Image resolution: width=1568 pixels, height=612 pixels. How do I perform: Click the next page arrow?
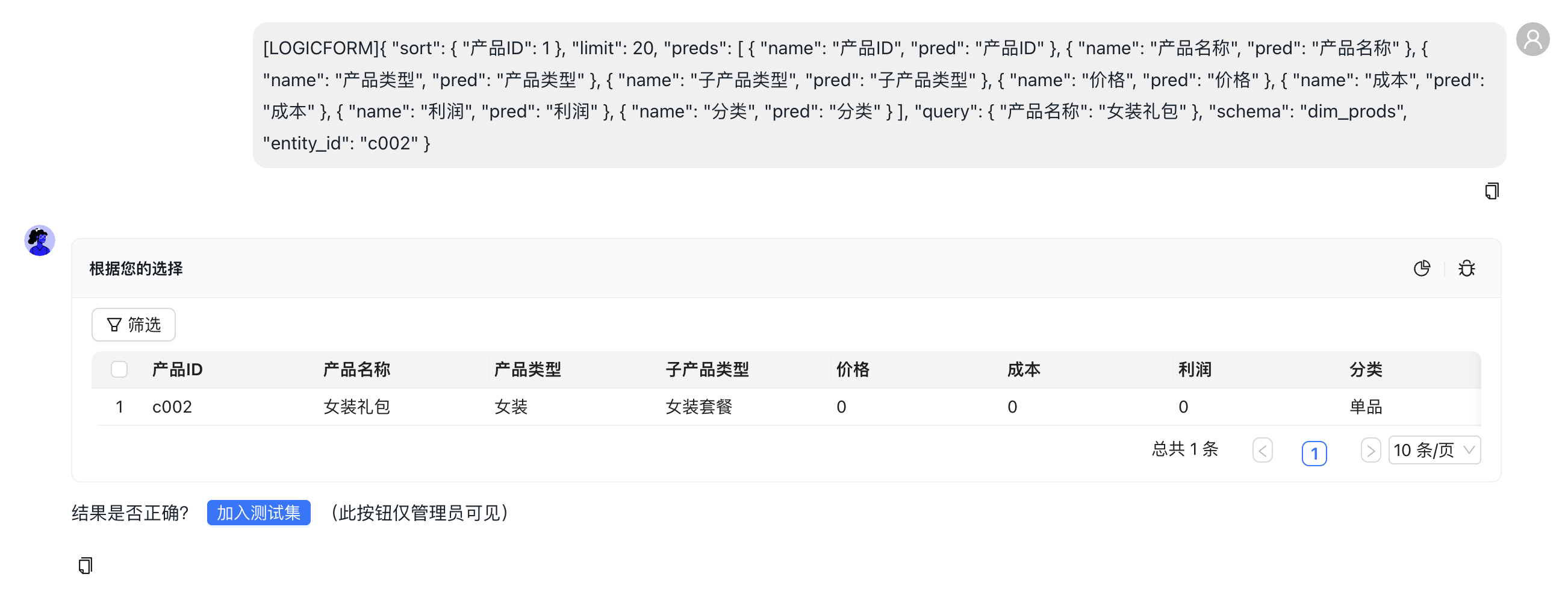coord(1370,451)
